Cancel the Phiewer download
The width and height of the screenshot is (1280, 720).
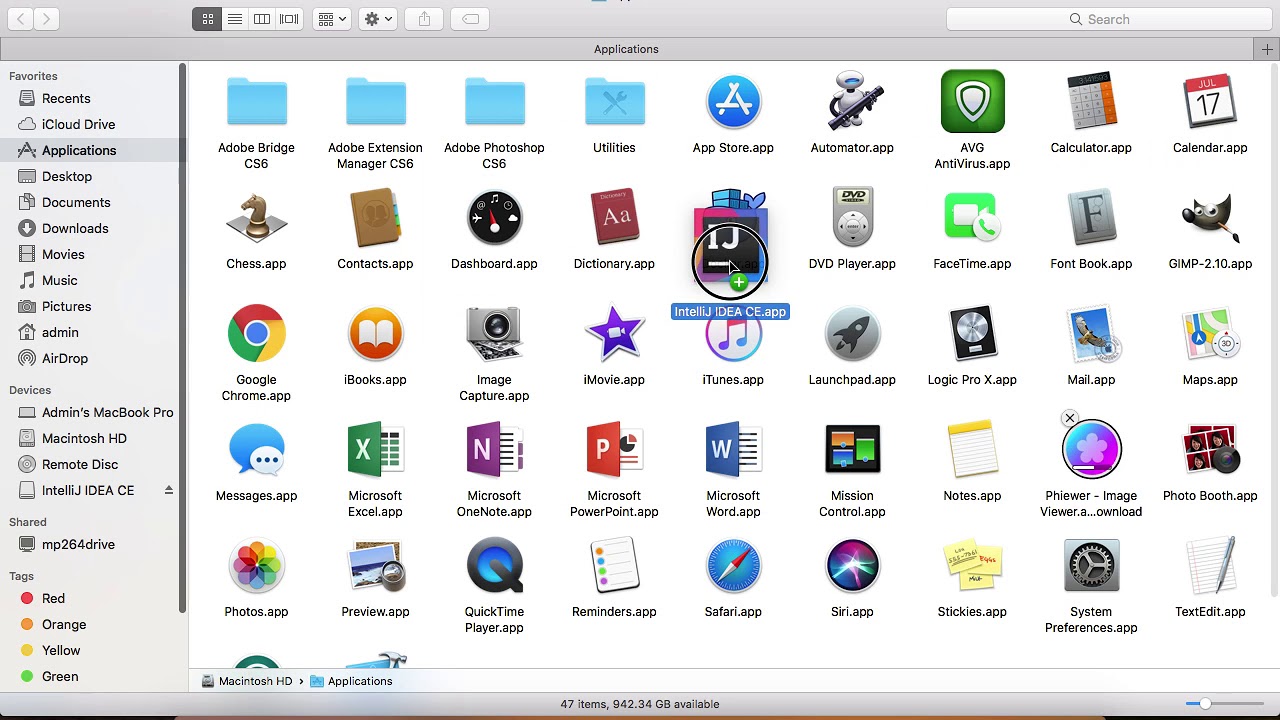(1070, 418)
